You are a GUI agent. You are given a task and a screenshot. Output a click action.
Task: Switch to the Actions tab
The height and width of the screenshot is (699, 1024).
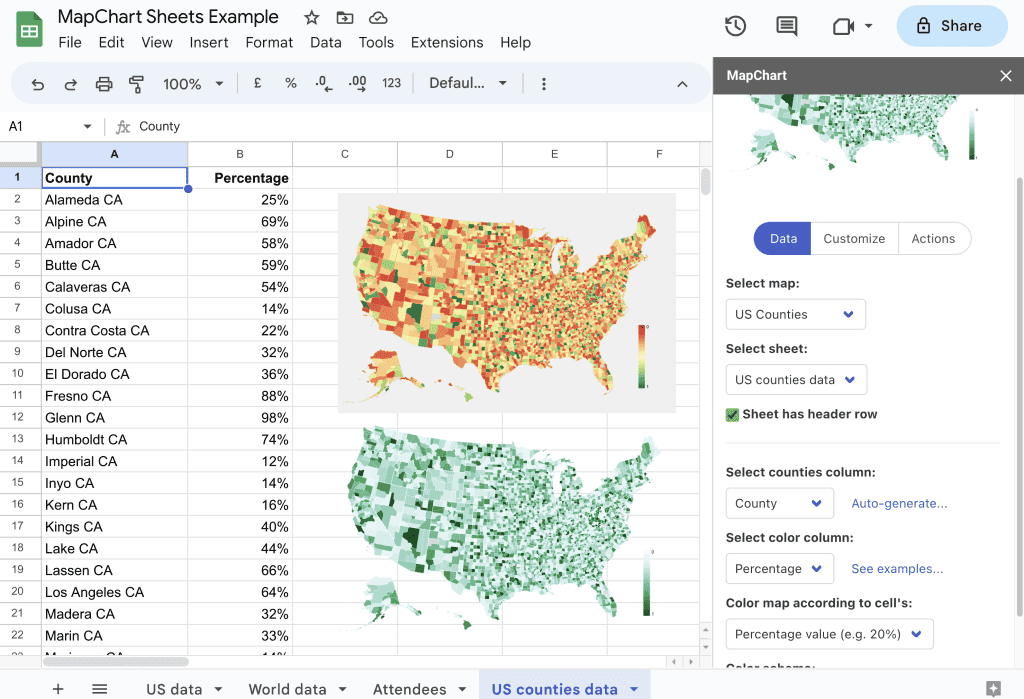pyautogui.click(x=933, y=238)
